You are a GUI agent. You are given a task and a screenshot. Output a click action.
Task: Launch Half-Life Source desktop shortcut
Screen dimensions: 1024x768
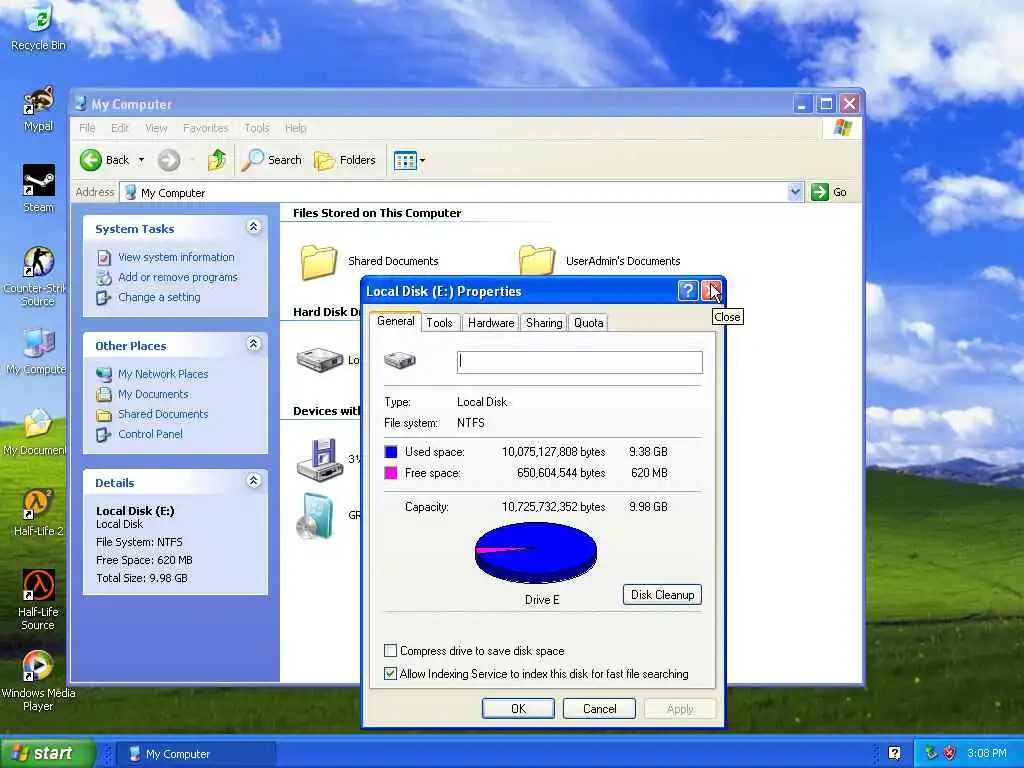[38, 600]
